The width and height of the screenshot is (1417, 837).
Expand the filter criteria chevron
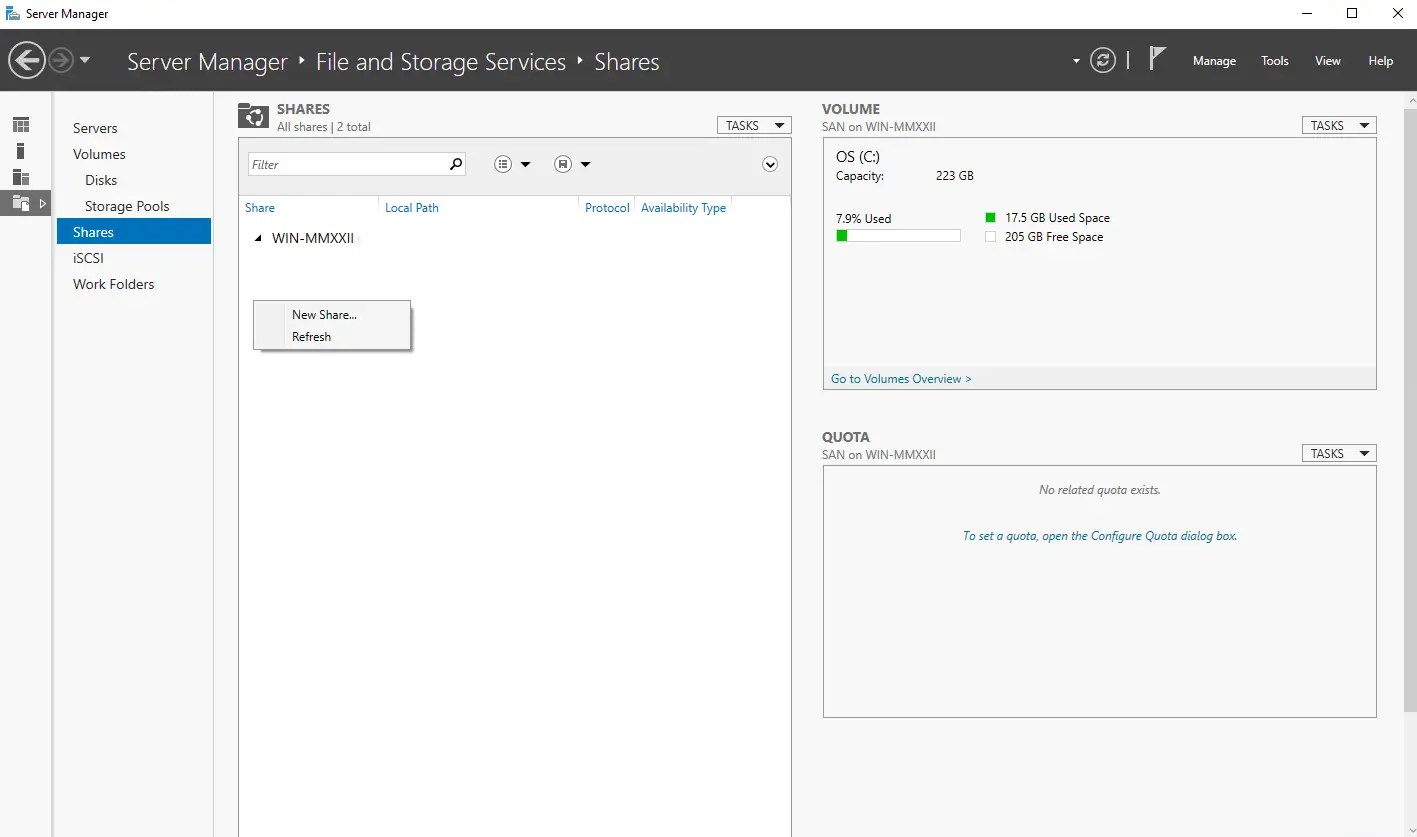(x=770, y=164)
